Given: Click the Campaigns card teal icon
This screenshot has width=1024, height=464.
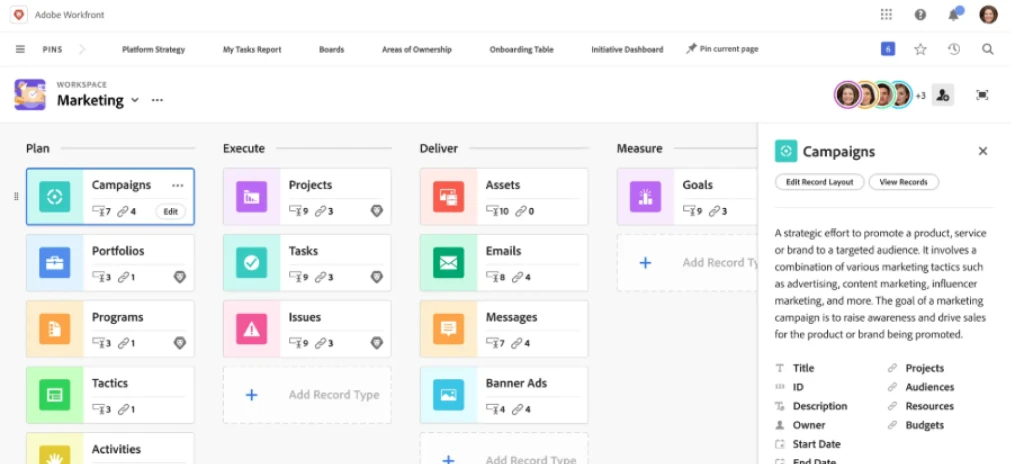Looking at the screenshot, I should (x=55, y=197).
